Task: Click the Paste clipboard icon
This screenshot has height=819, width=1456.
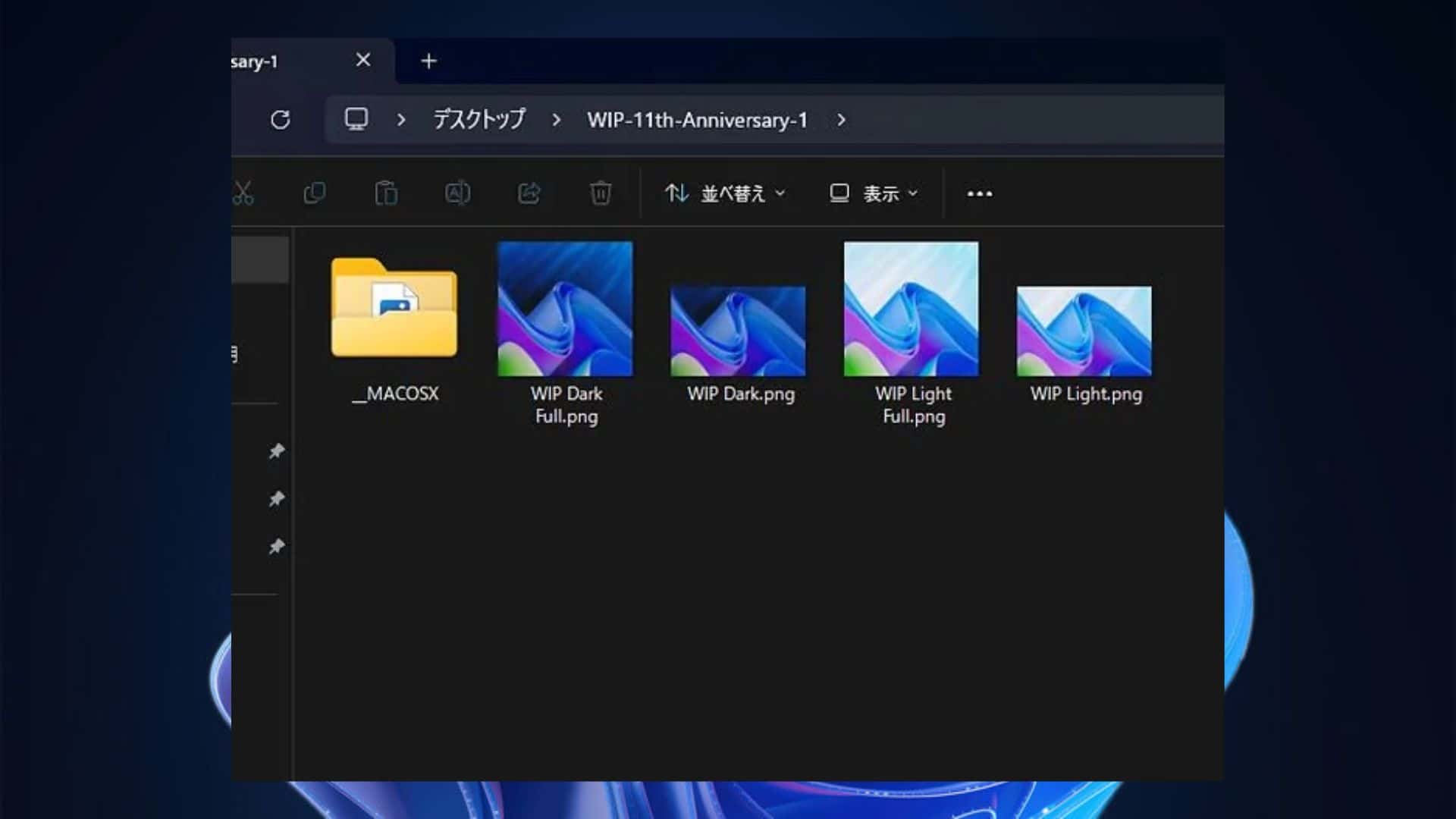Action: (x=386, y=193)
